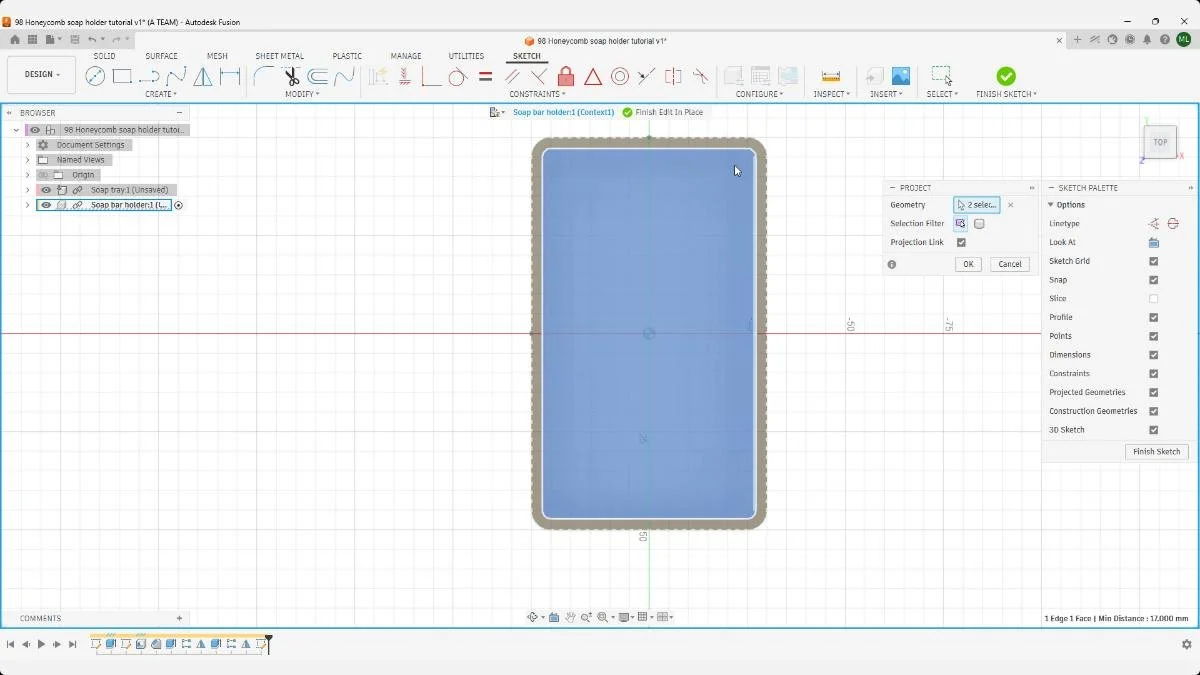
Task: Toggle the Points checkbox
Action: [x=1153, y=336]
